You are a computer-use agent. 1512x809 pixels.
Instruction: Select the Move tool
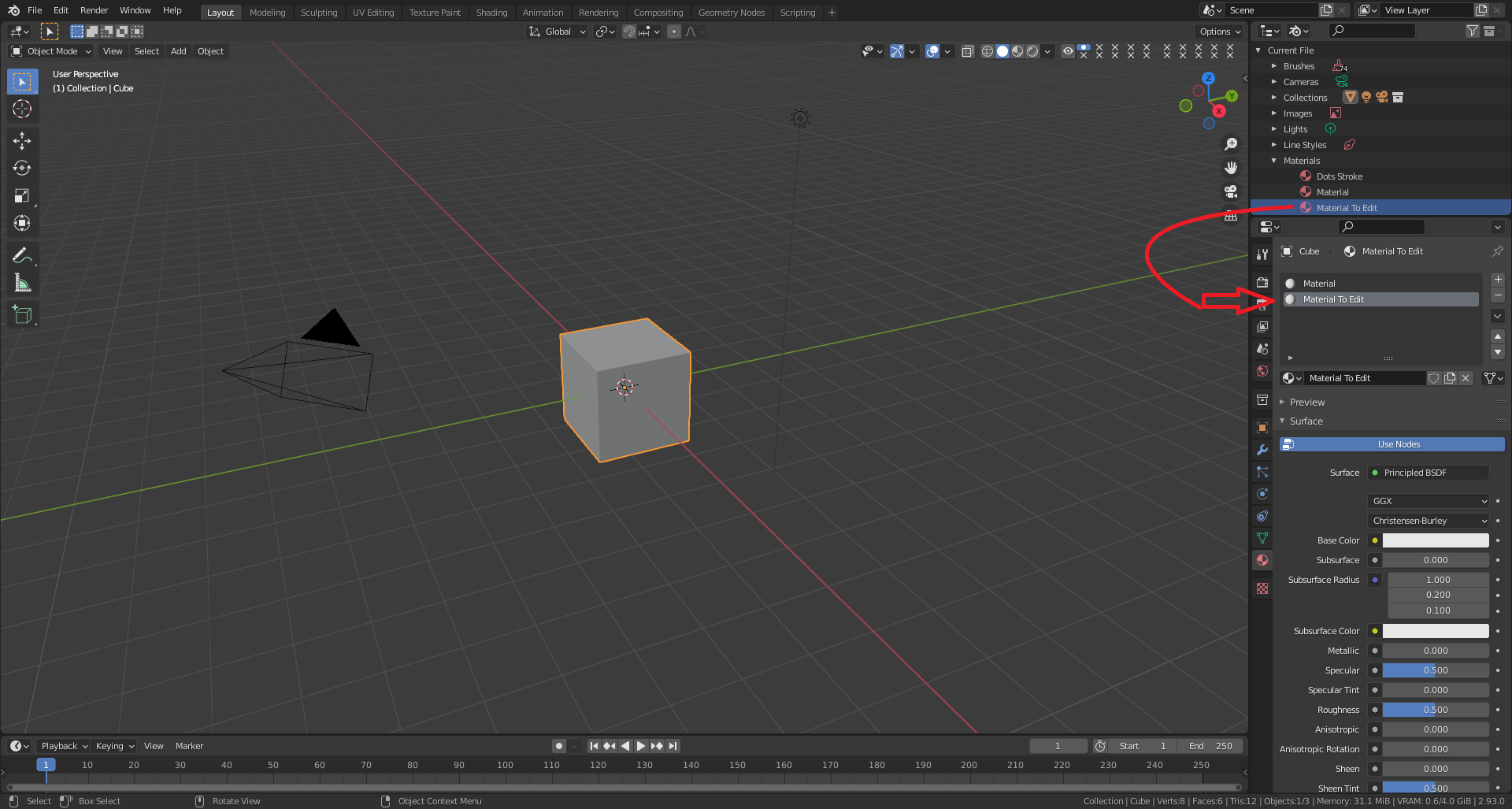[22, 140]
